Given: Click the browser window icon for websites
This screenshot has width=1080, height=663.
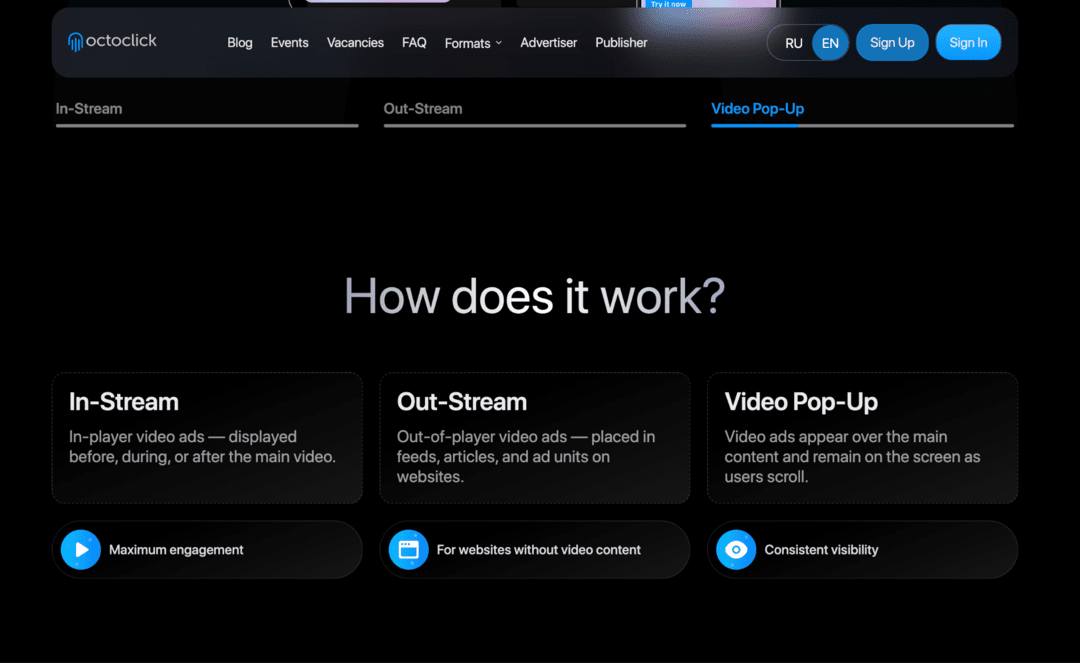Looking at the screenshot, I should [408, 549].
